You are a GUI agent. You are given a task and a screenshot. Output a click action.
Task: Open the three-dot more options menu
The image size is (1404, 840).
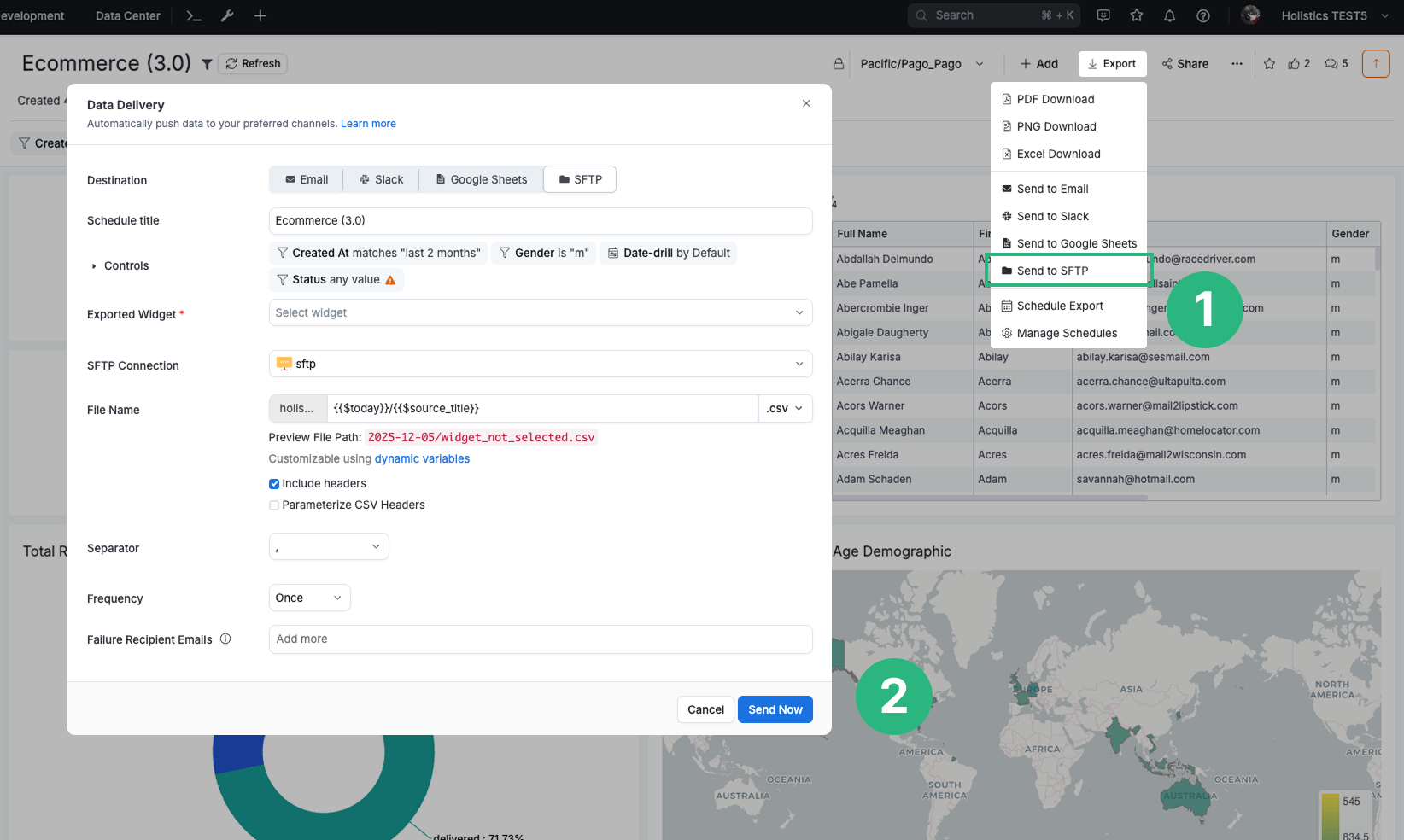click(x=1237, y=64)
